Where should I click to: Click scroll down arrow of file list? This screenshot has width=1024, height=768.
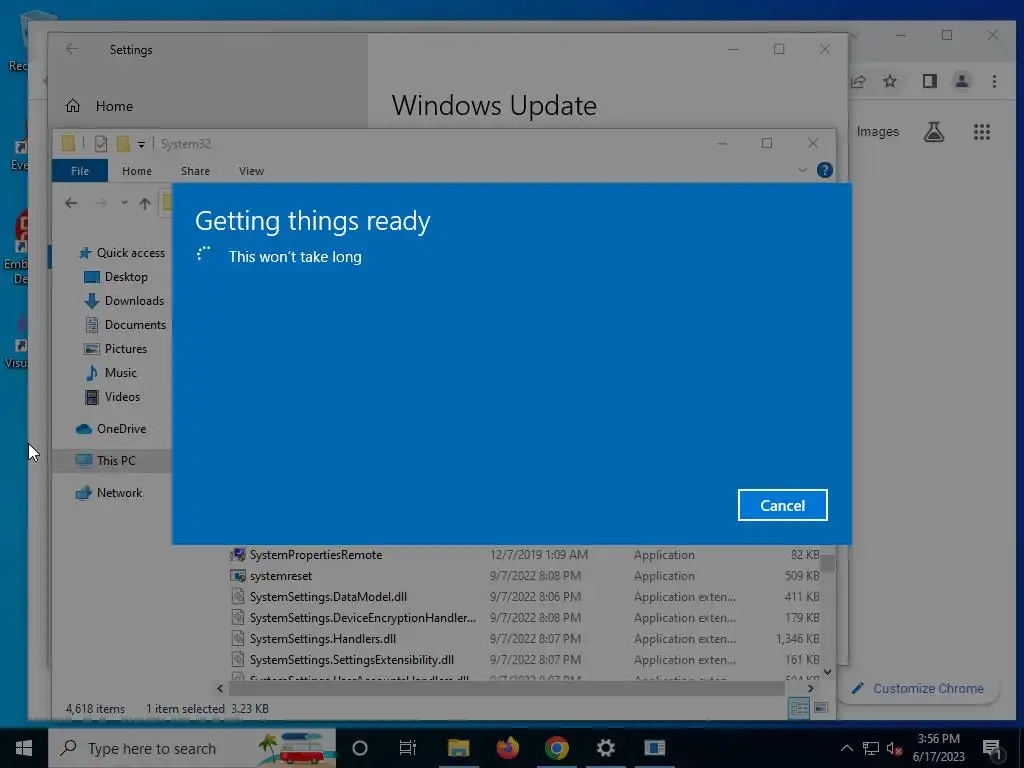click(827, 671)
